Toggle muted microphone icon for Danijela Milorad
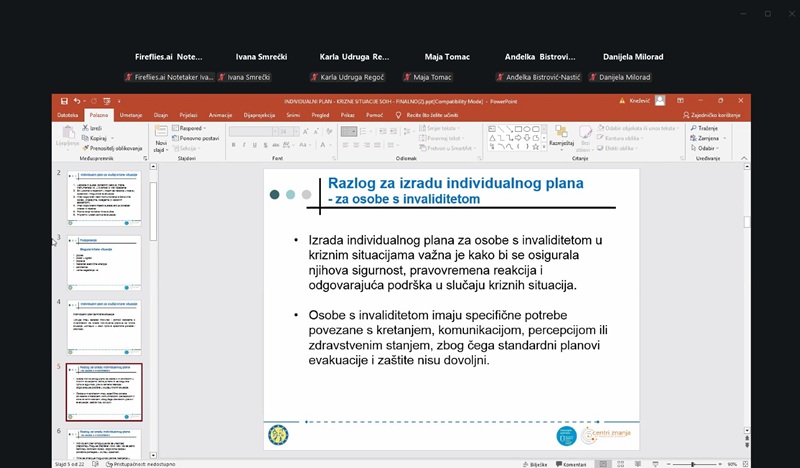This screenshot has width=800, height=468. point(592,77)
